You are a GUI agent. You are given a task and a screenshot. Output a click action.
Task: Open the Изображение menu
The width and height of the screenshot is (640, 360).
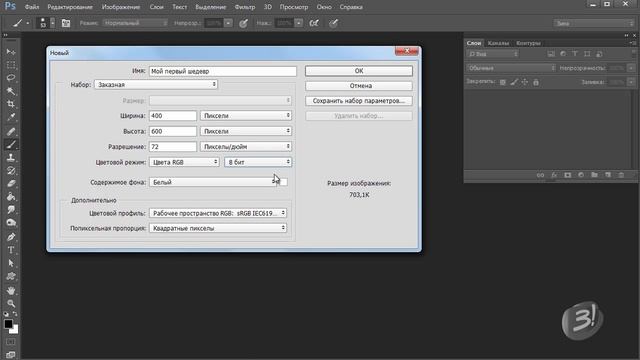121,7
